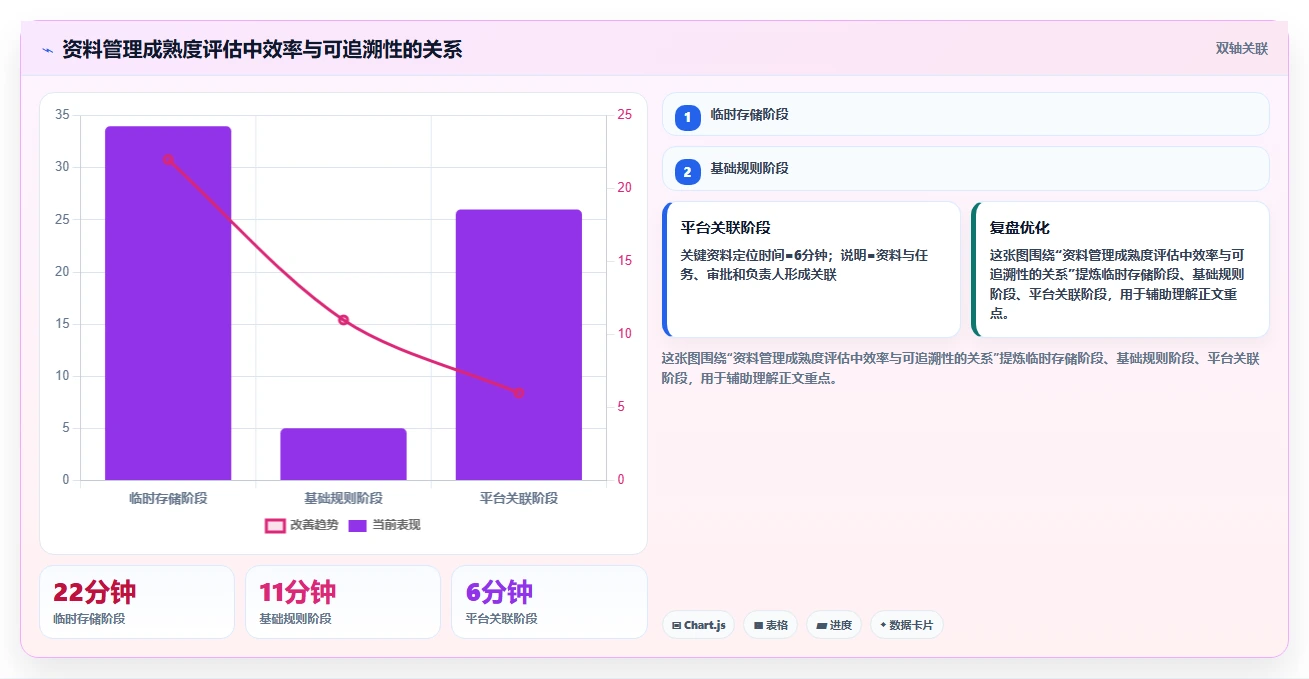Toggle the 当前表现 legend swatch

tap(357, 525)
